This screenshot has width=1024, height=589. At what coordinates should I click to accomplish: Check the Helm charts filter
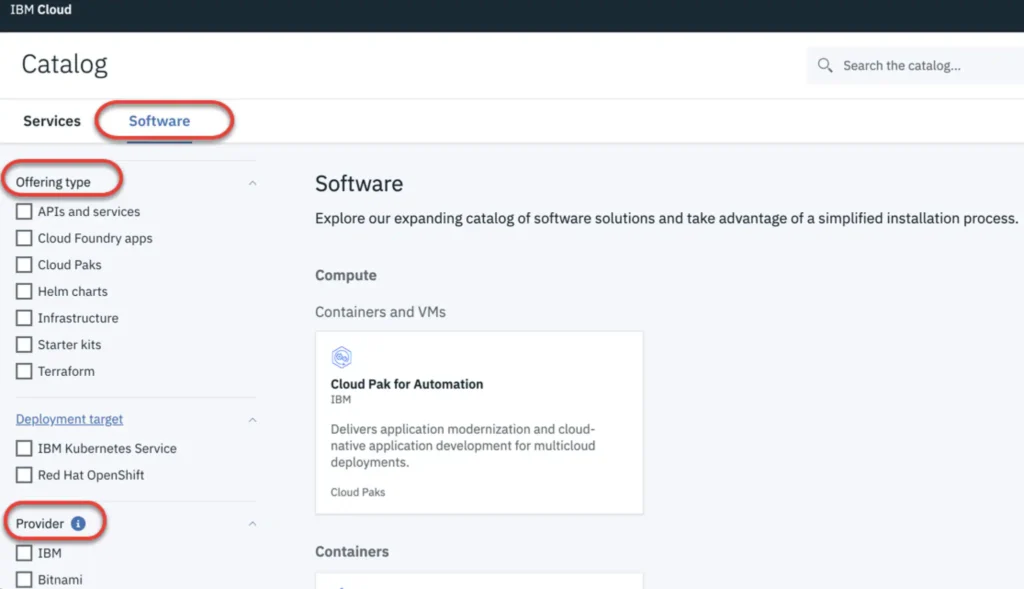tap(23, 291)
